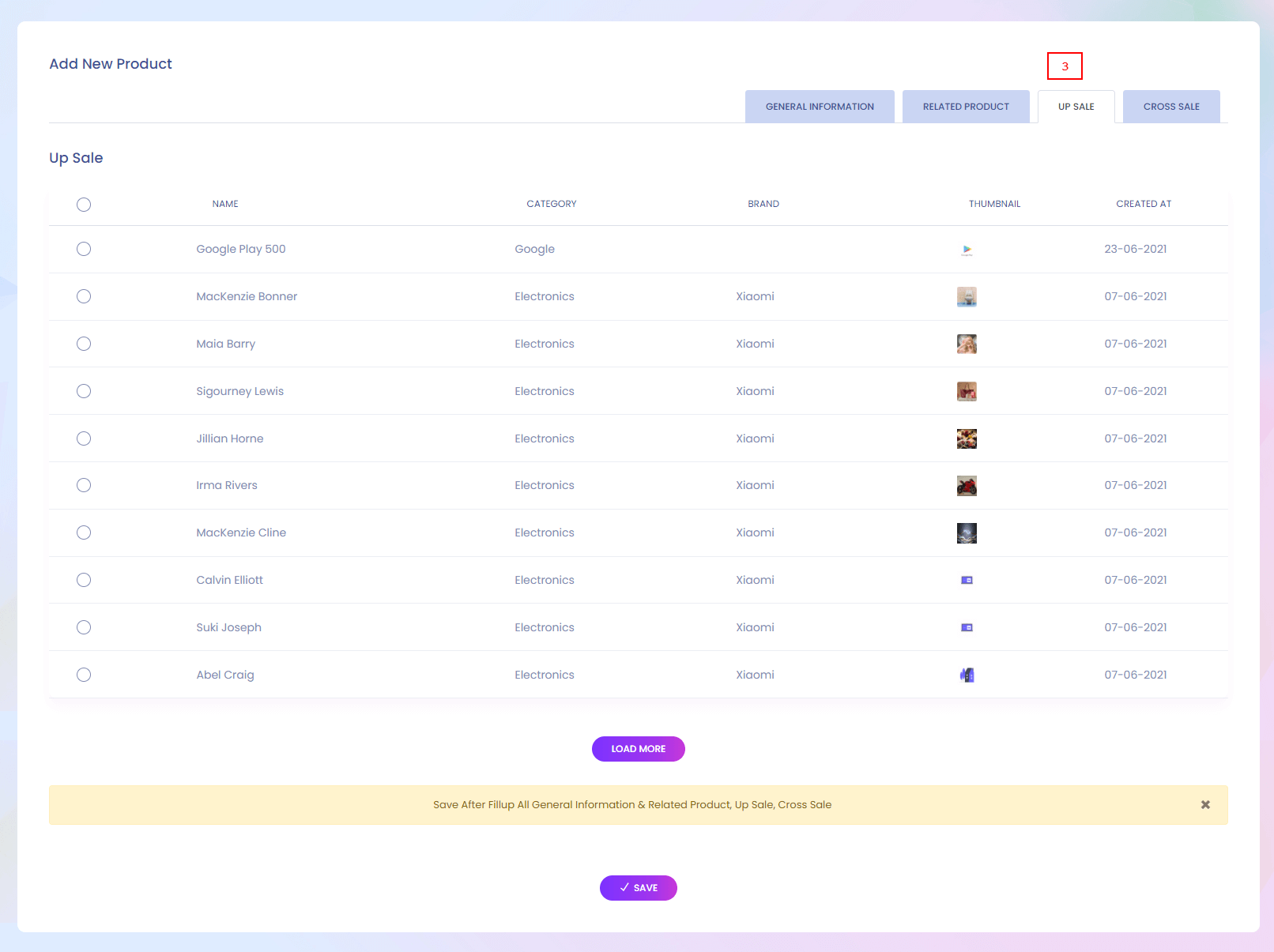
Task: Select the Google Play 500 row checkbox
Action: pyautogui.click(x=84, y=249)
